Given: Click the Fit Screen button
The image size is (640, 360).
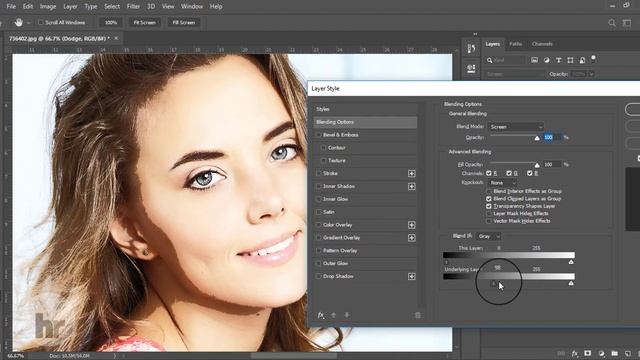Looking at the screenshot, I should click(144, 22).
